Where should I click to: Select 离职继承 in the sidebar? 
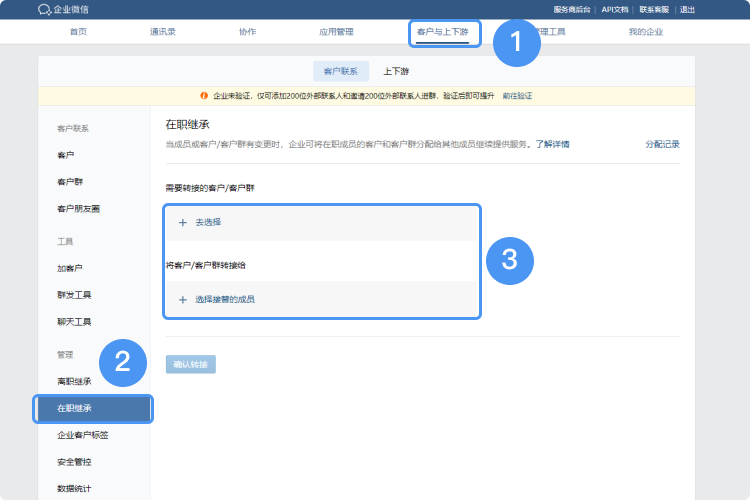coord(74,381)
